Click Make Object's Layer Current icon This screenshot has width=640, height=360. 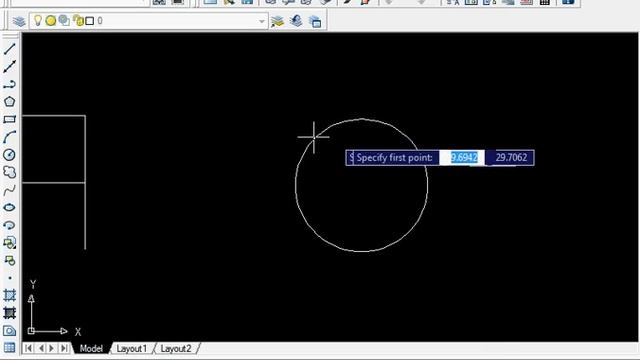pyautogui.click(x=277, y=21)
